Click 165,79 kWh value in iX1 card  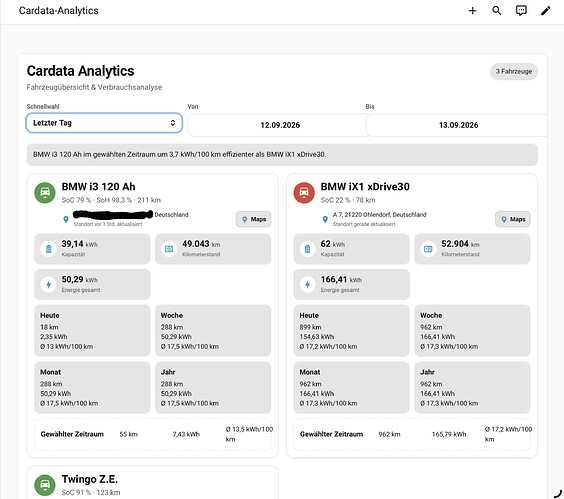coord(449,434)
